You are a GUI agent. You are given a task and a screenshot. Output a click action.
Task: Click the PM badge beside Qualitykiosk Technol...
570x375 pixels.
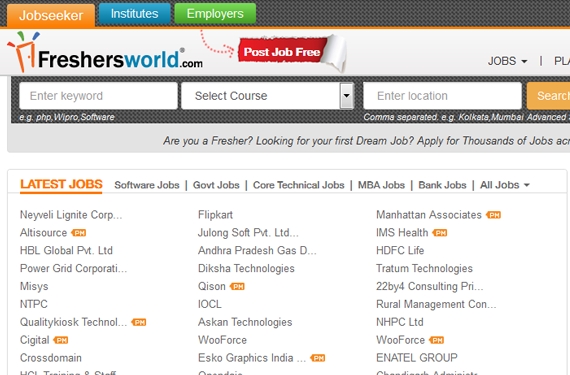pos(139,322)
